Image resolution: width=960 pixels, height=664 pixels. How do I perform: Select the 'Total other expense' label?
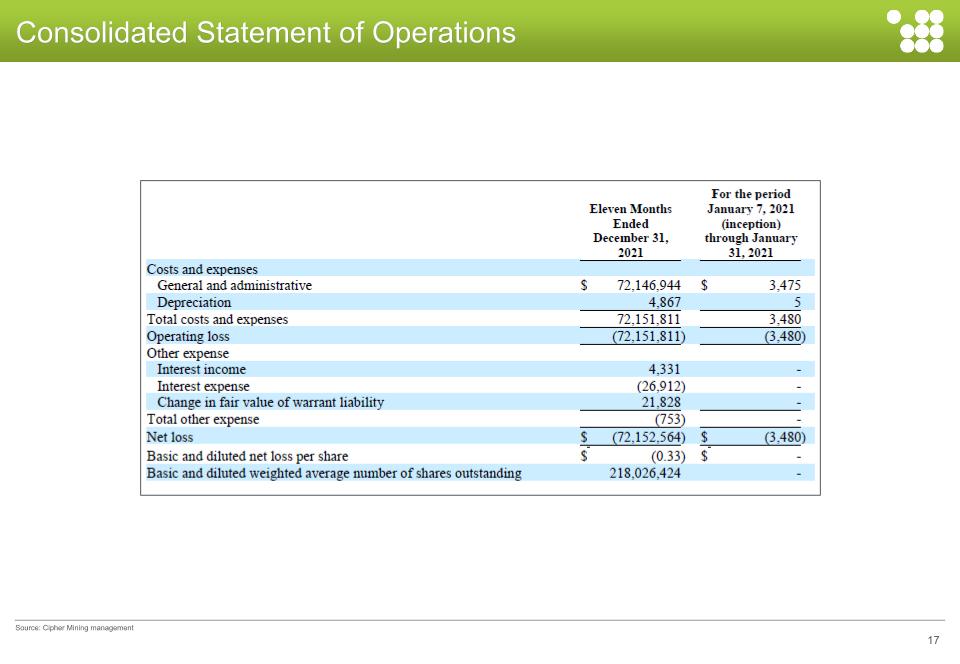[x=203, y=420]
